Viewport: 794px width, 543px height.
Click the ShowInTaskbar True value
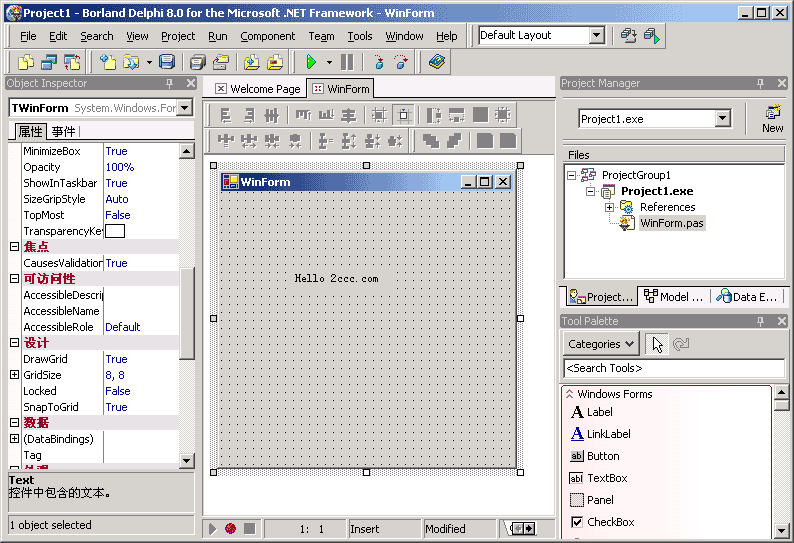(116, 183)
